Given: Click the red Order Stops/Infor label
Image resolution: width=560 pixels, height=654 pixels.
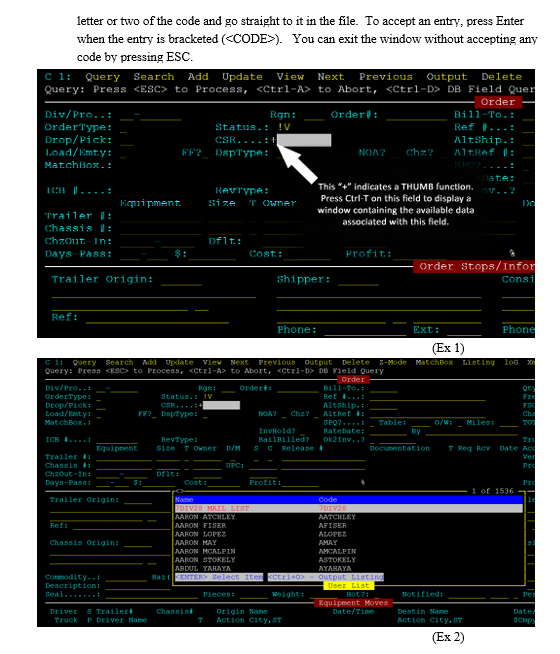Looking at the screenshot, I should pos(474,267).
